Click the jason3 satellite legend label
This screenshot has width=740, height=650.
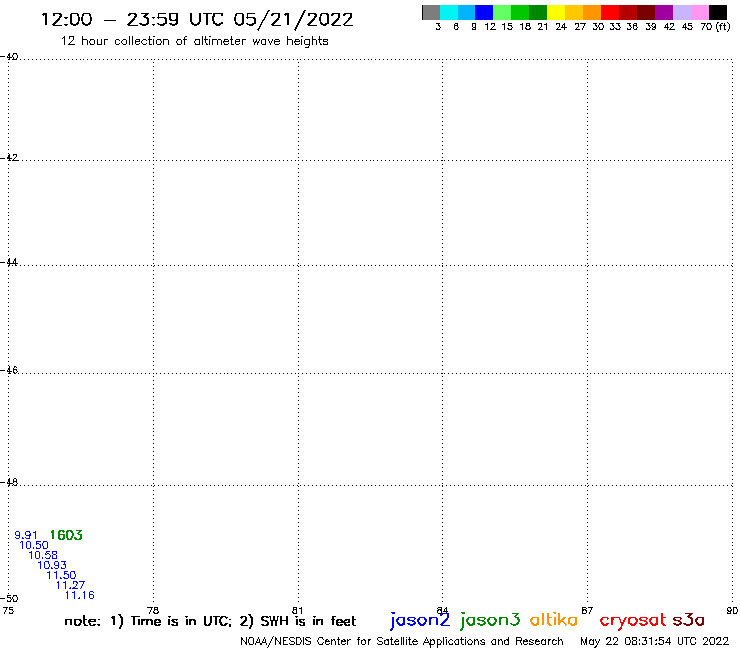pyautogui.click(x=490, y=620)
